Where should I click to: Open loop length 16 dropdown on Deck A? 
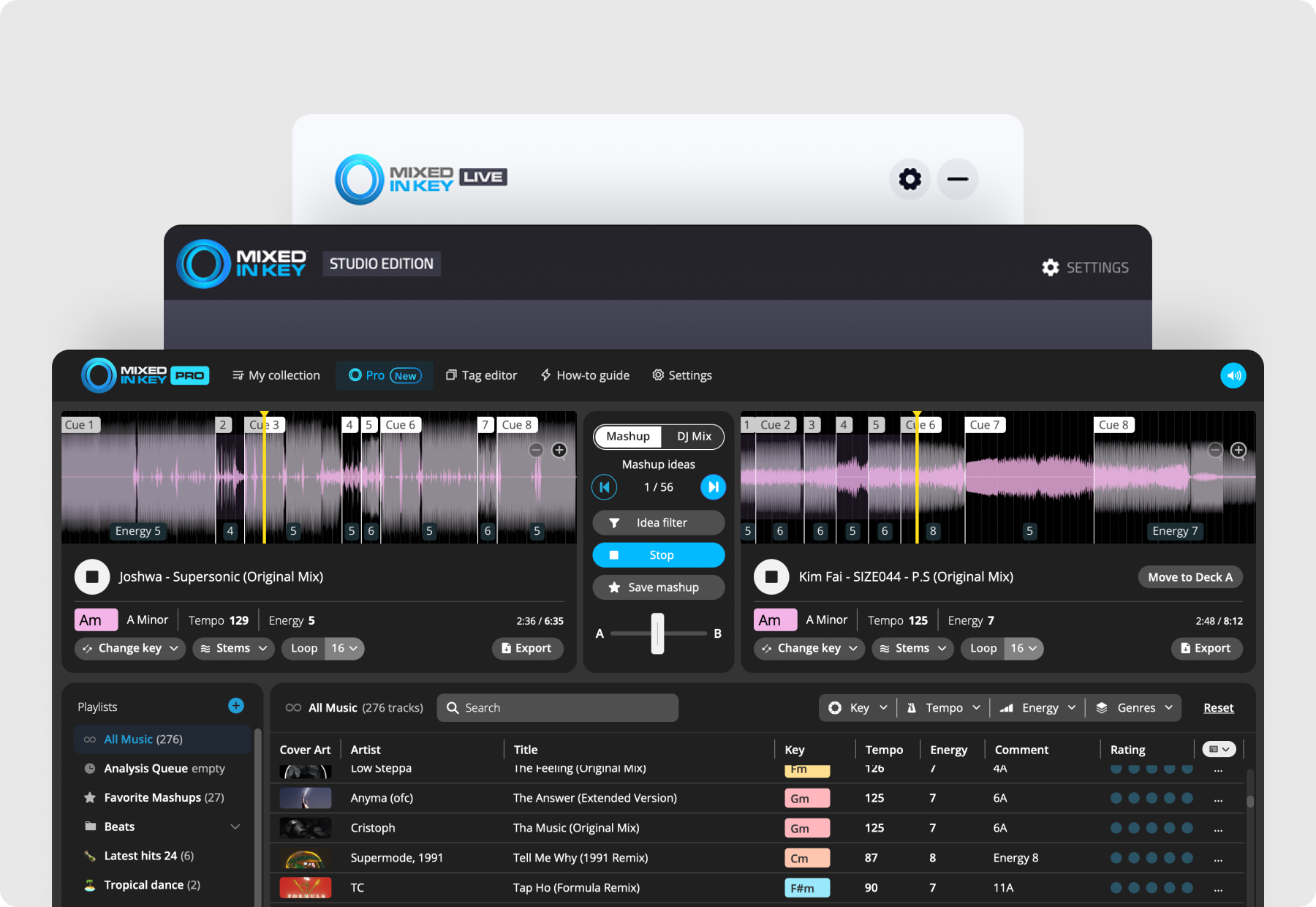click(344, 649)
